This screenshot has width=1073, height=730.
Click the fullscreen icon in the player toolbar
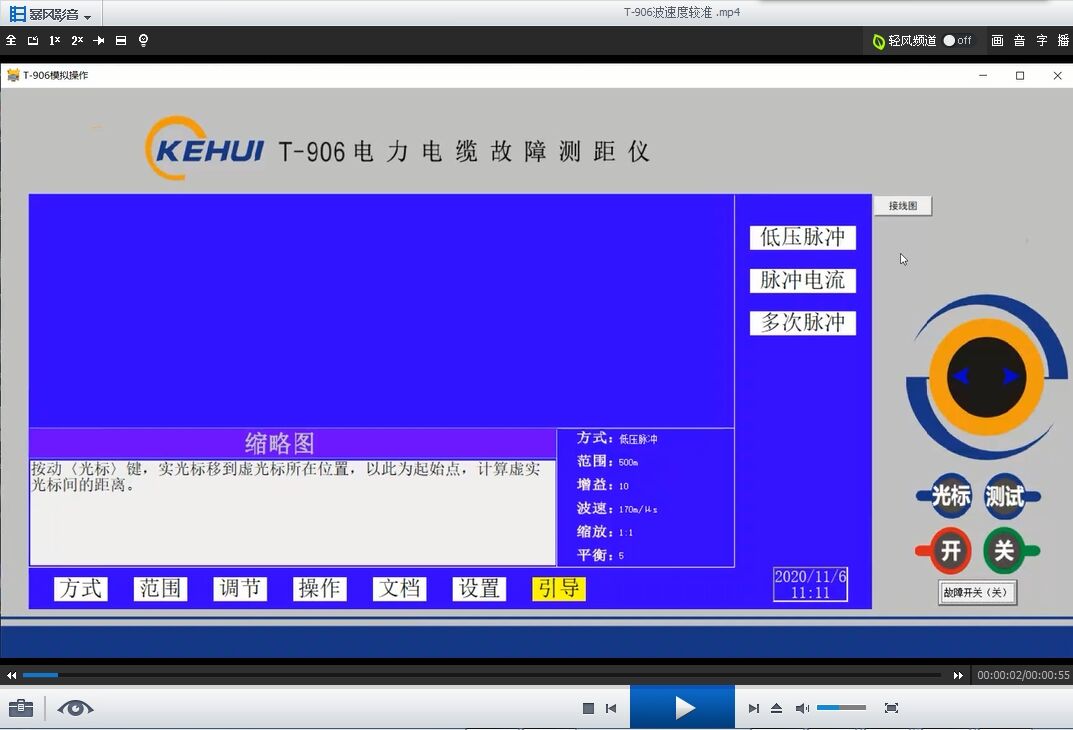coord(891,708)
